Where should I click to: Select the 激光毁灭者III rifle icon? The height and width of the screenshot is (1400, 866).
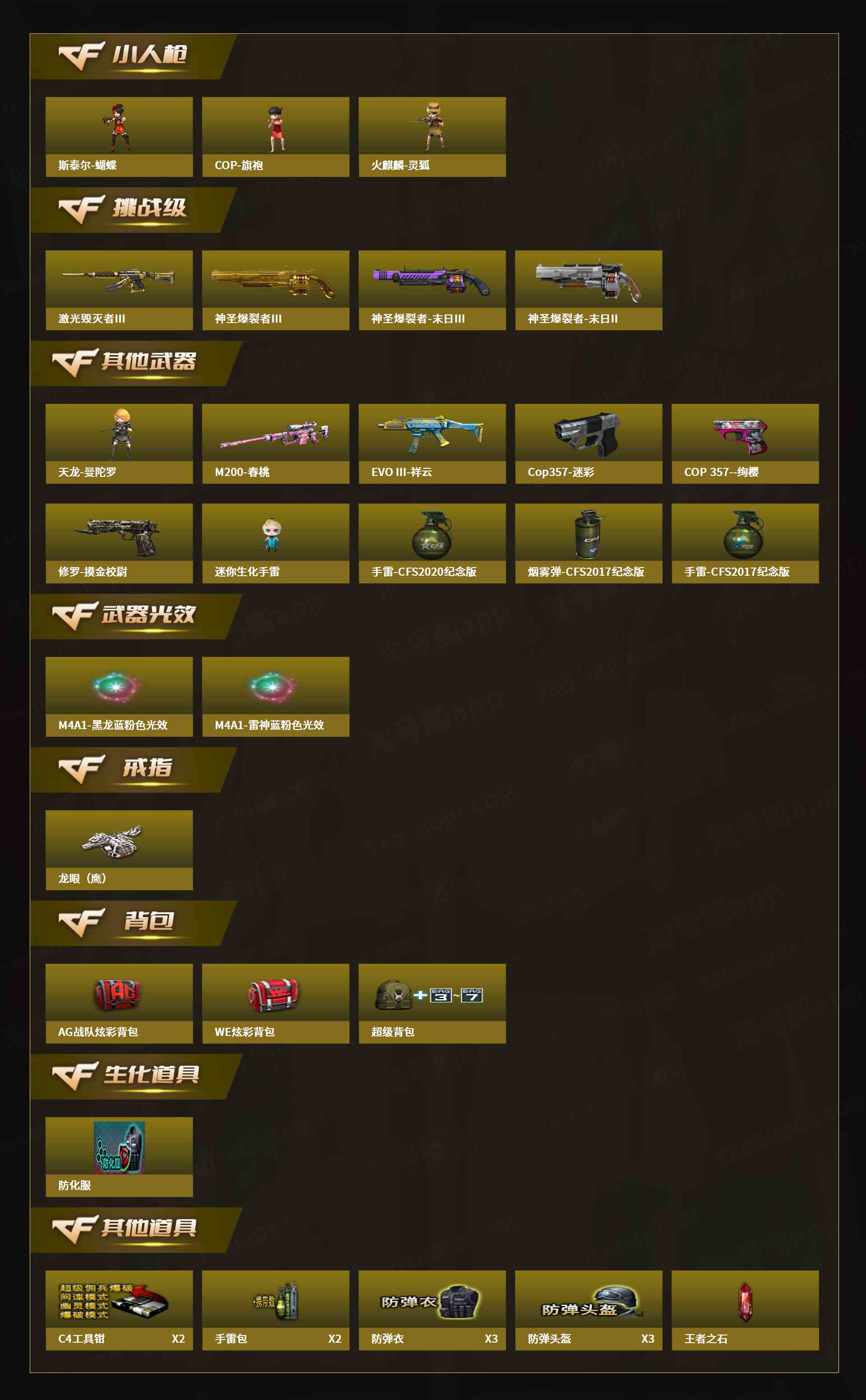coord(119,291)
